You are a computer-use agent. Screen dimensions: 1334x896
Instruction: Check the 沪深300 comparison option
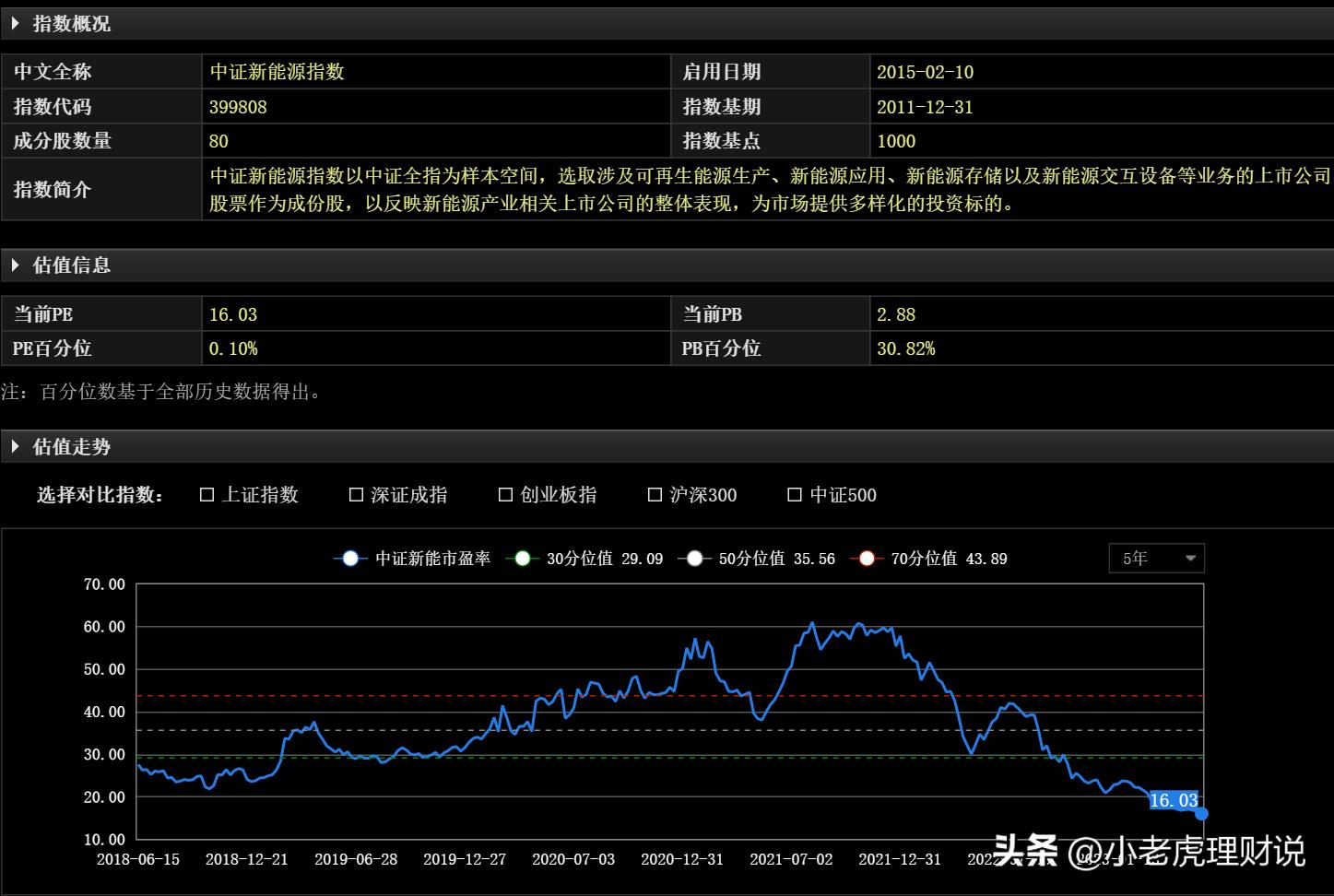pyautogui.click(x=655, y=494)
